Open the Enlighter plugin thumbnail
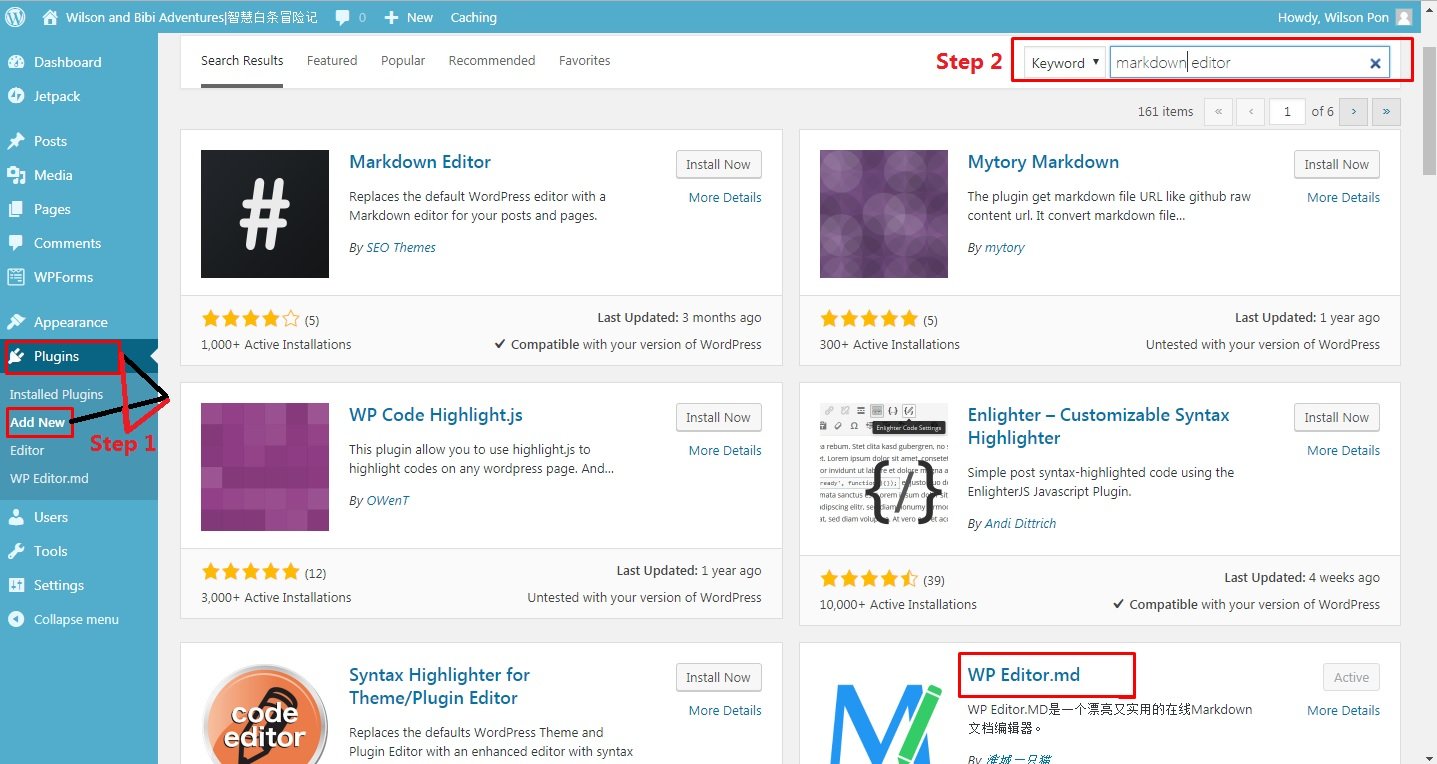Screen dimensions: 1437x764 click(884, 467)
